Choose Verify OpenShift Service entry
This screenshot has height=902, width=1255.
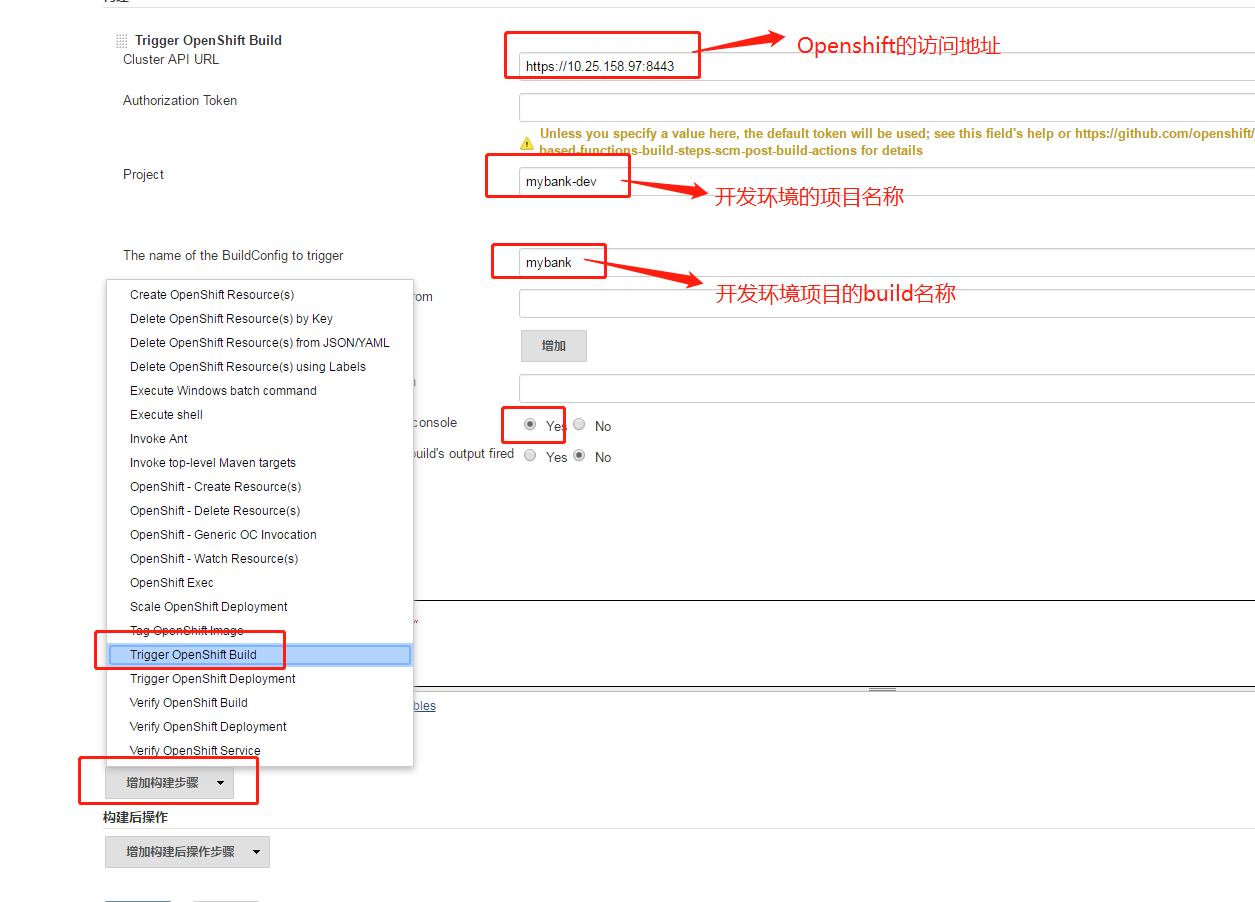pos(195,751)
